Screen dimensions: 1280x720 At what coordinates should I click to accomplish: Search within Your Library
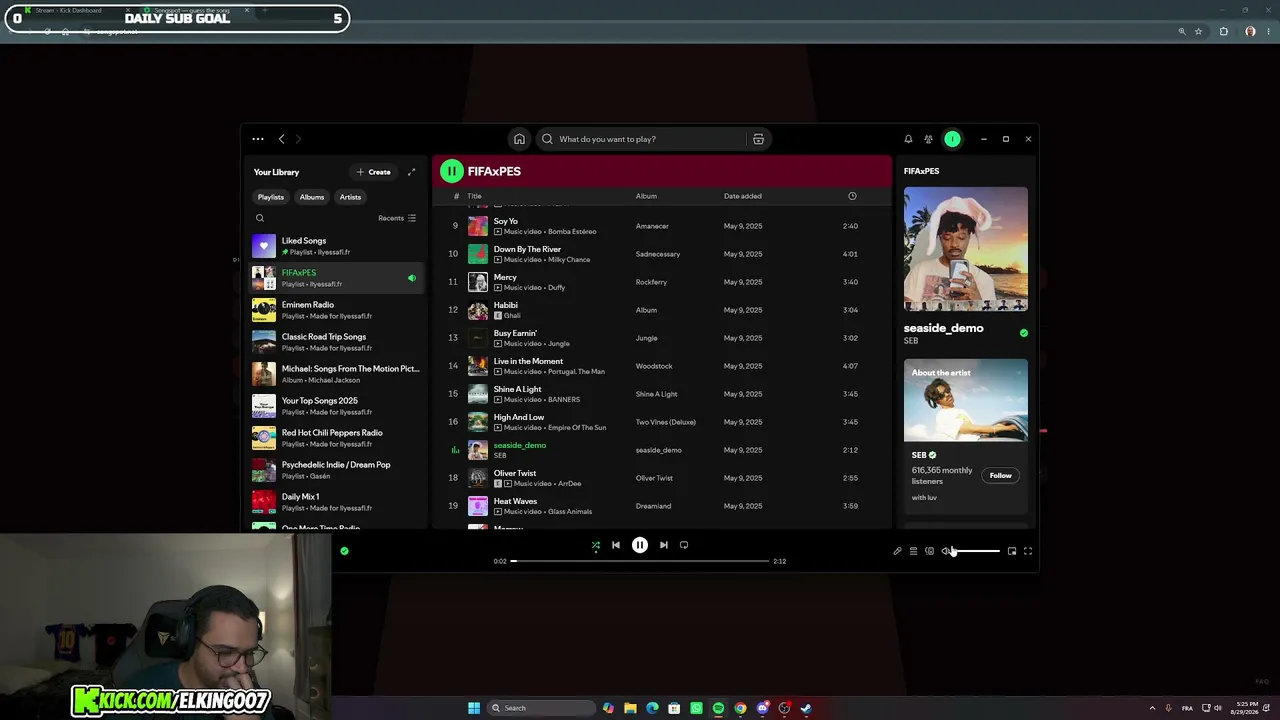[x=260, y=218]
